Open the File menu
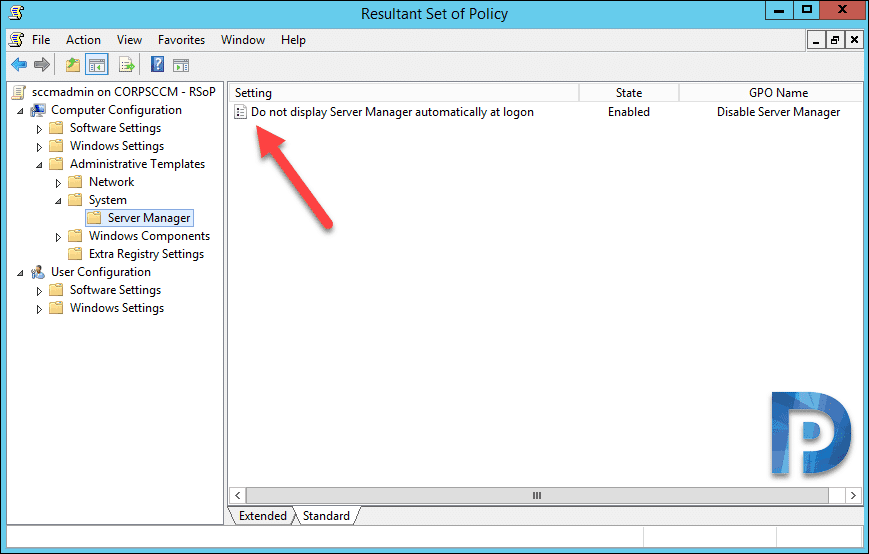The height and width of the screenshot is (554, 869). [41, 40]
